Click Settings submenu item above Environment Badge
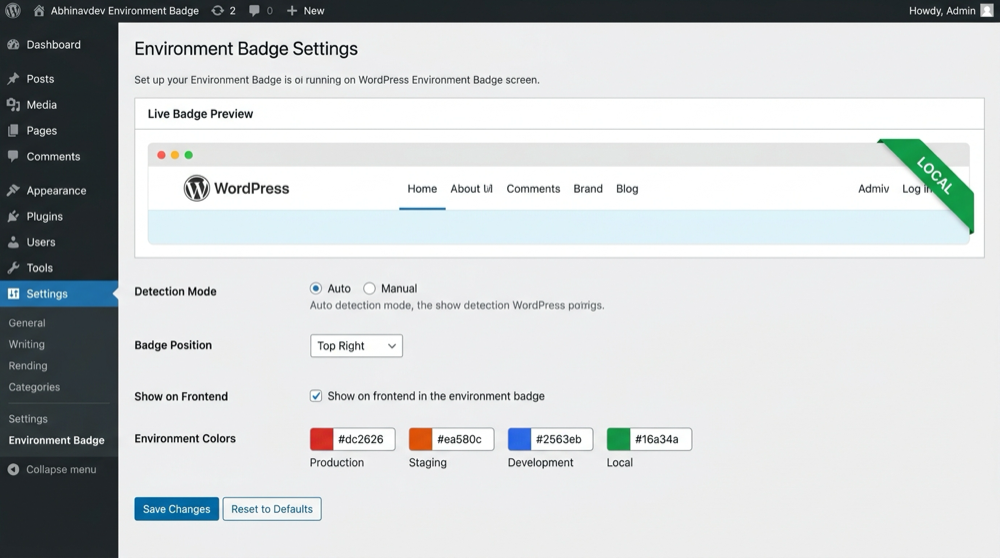 point(28,419)
